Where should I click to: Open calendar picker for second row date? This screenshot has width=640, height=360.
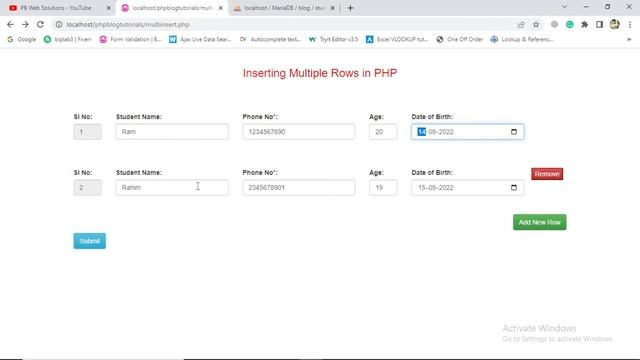513,187
